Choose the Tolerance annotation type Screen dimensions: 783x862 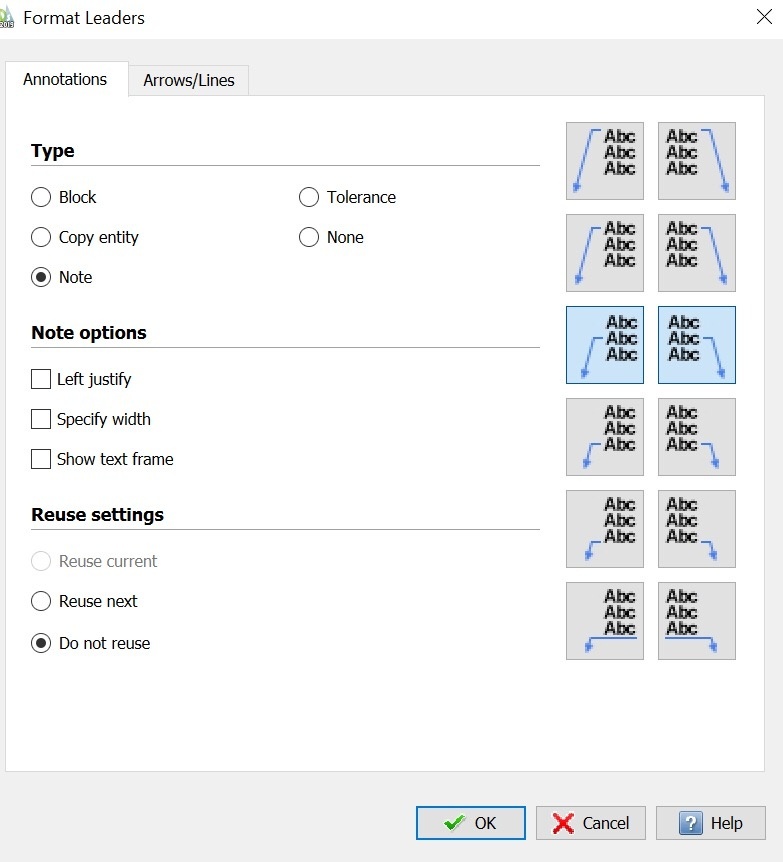pos(309,197)
